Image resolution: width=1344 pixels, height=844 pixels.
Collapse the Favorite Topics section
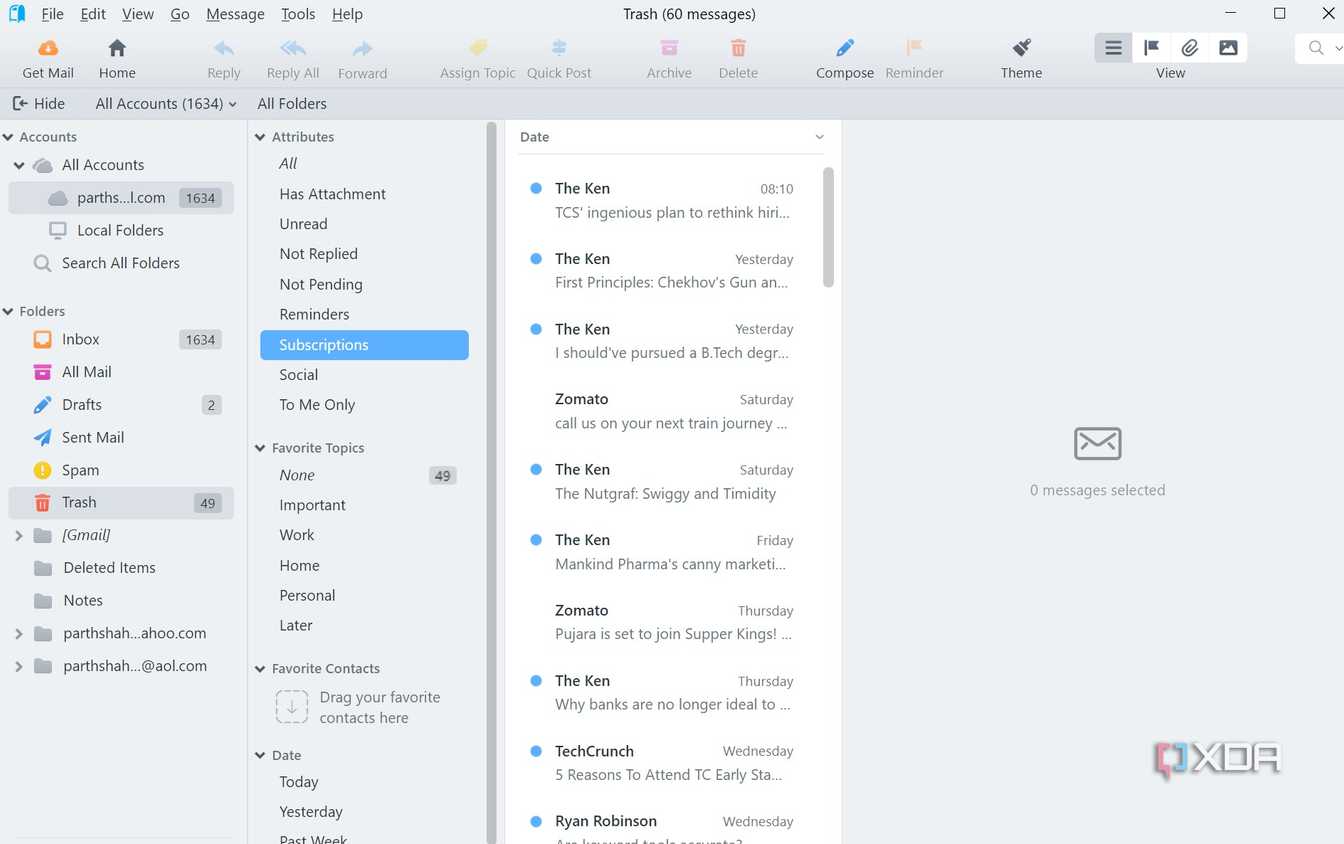261,448
